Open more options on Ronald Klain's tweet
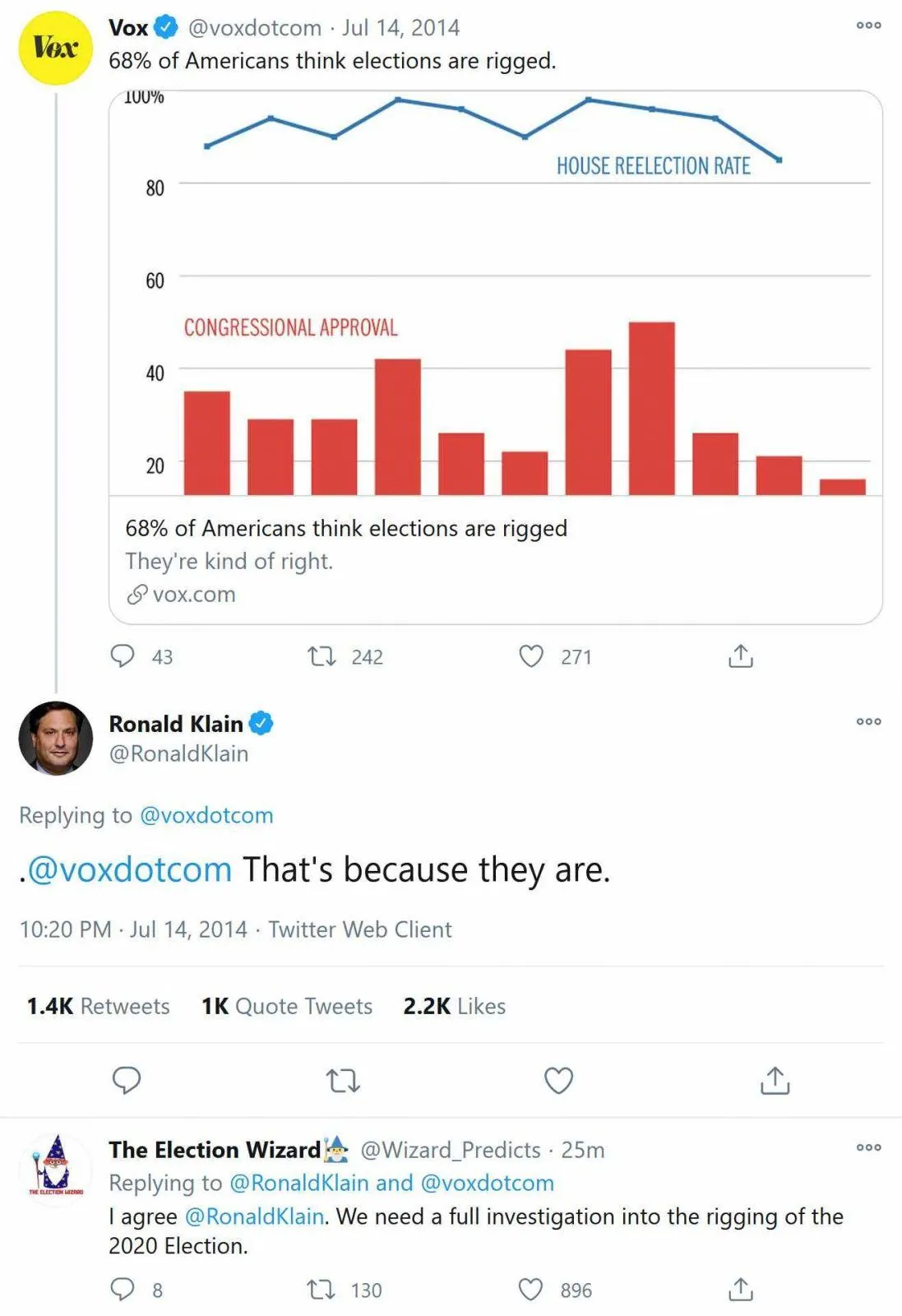 (x=868, y=721)
